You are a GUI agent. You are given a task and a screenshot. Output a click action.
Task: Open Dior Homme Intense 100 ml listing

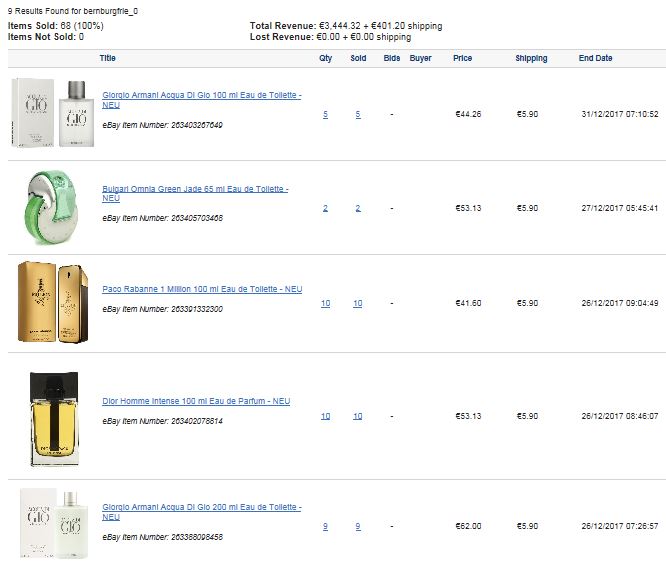pyautogui.click(x=196, y=401)
